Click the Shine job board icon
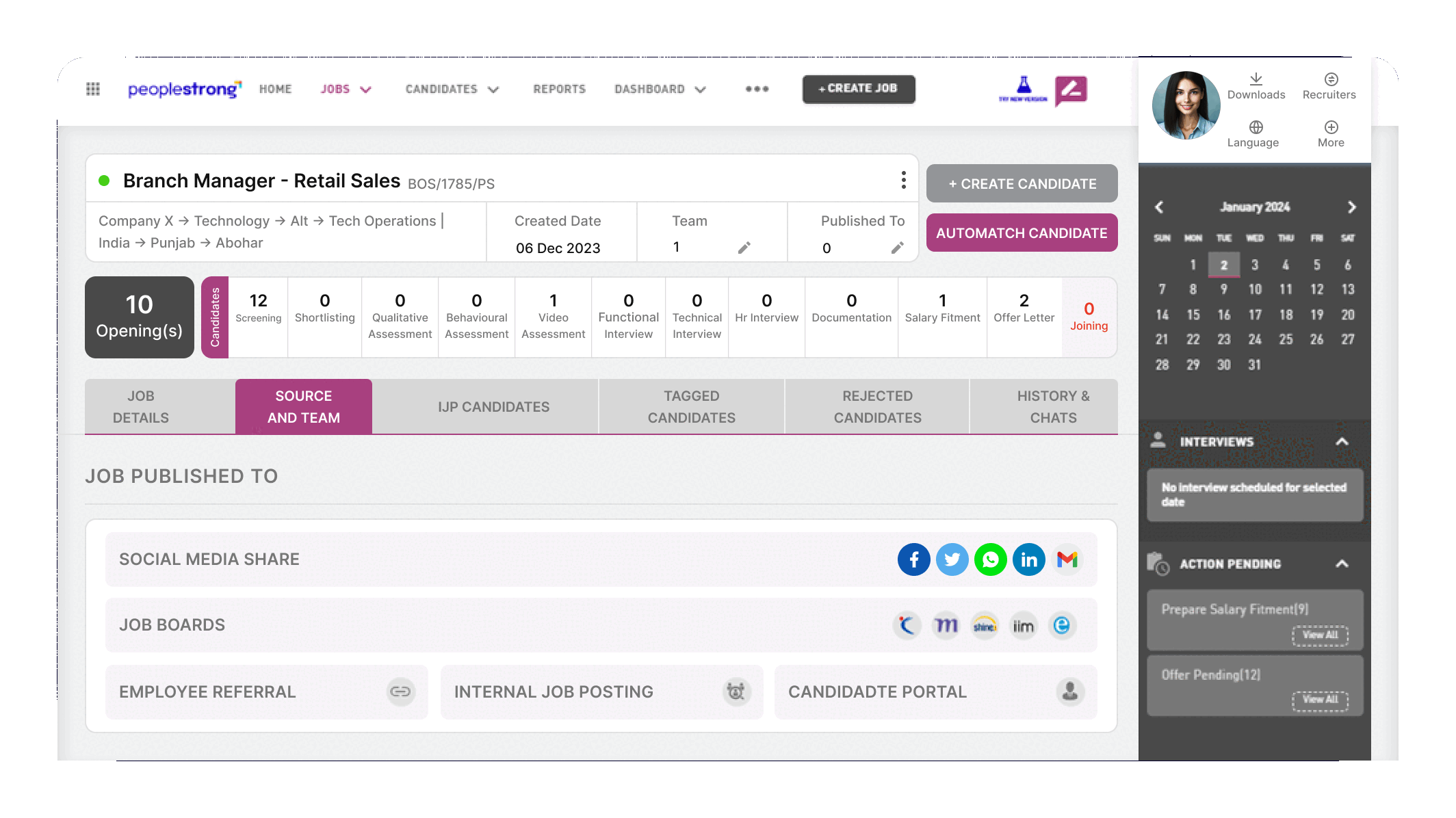The width and height of the screenshot is (1456, 818). (985, 625)
